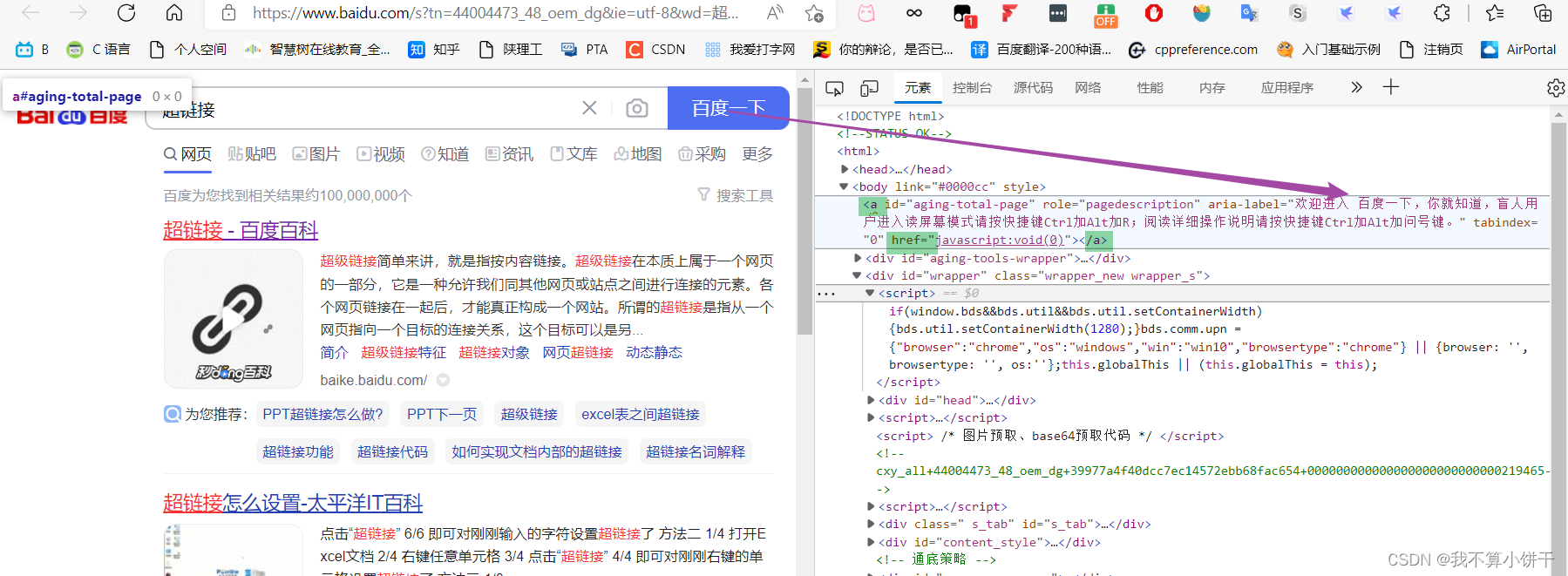Image resolution: width=1568 pixels, height=576 pixels.
Task: Click the red F extension icon
Action: click(1009, 13)
